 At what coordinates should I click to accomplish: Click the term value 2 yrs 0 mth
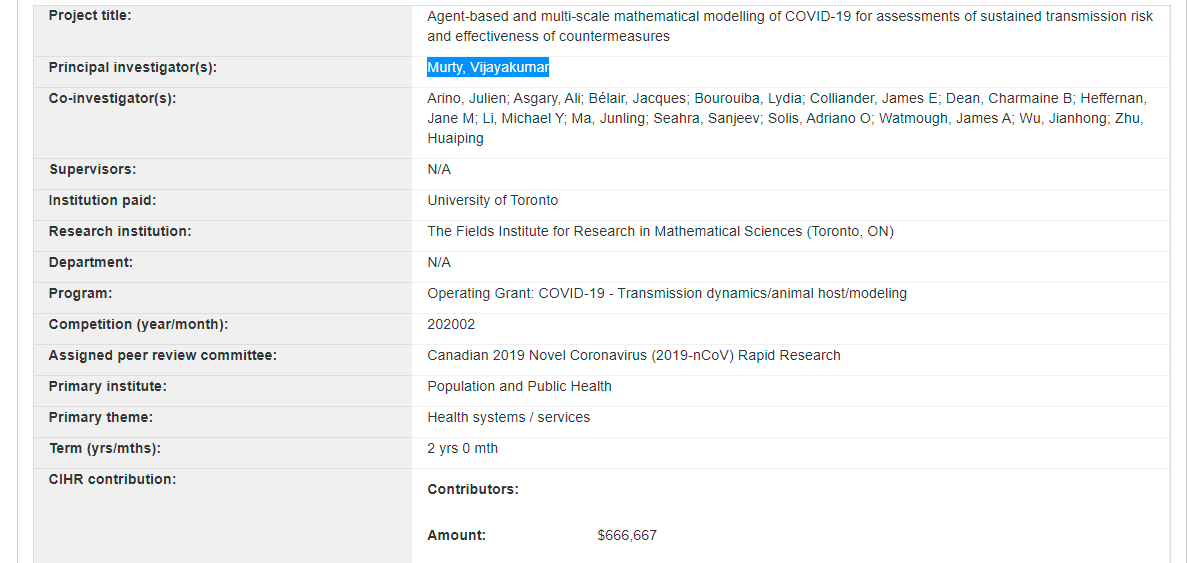pos(462,448)
